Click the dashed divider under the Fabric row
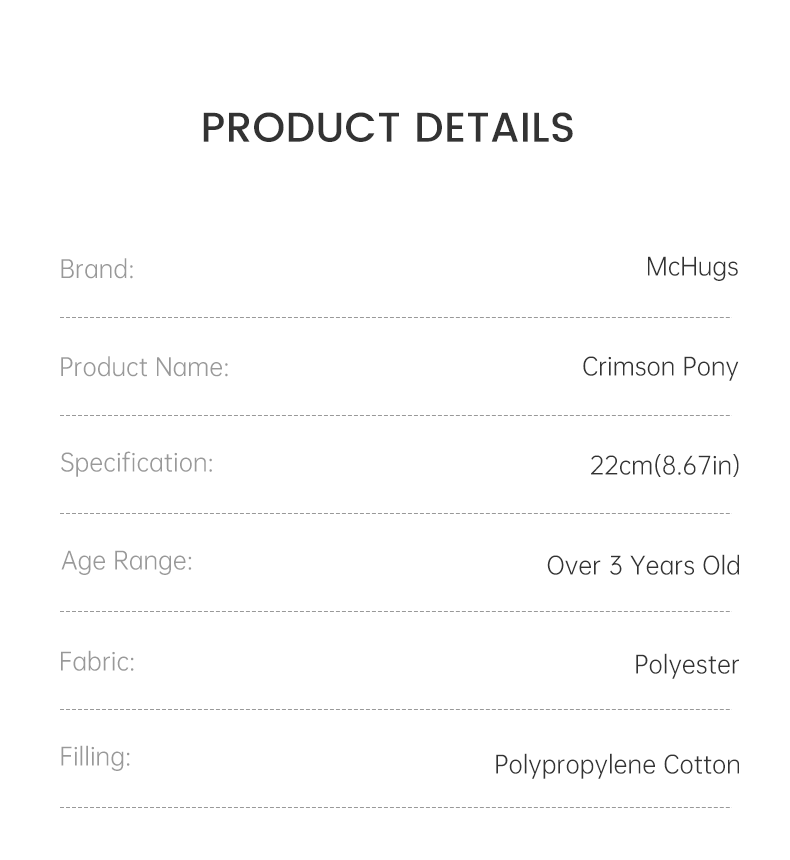Screen dimensions: 790x860 (x=395, y=709)
